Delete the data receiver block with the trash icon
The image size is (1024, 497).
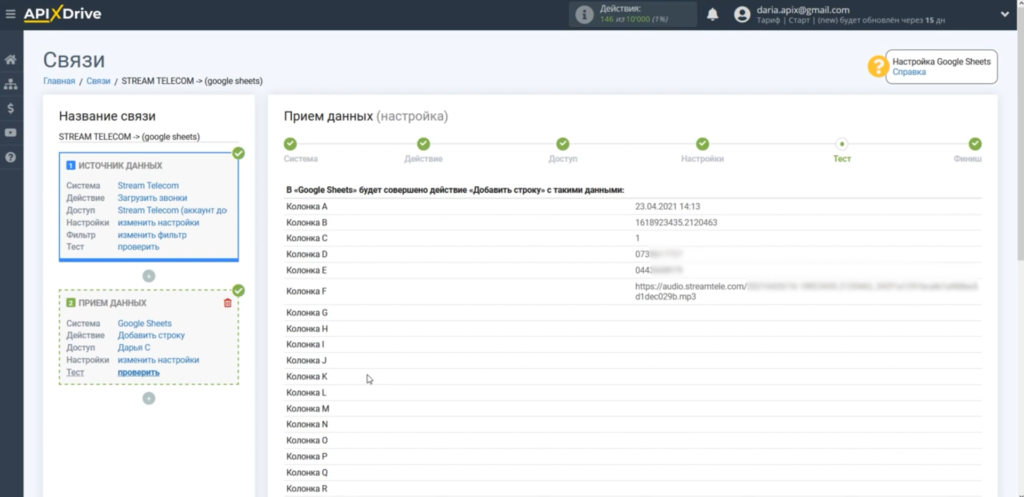tap(227, 303)
